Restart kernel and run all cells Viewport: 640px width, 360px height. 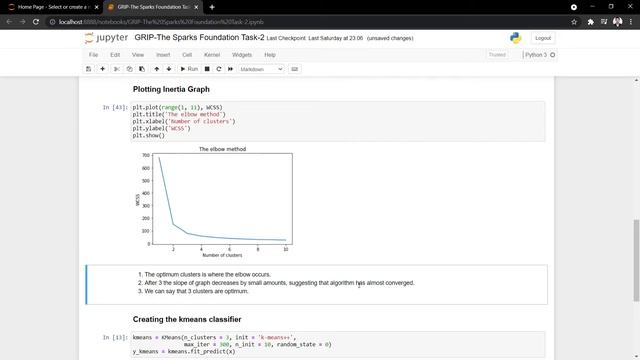coord(230,69)
